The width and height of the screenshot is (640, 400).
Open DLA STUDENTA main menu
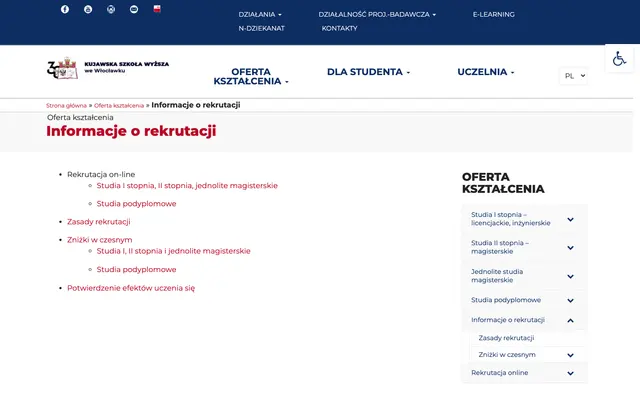(368, 72)
